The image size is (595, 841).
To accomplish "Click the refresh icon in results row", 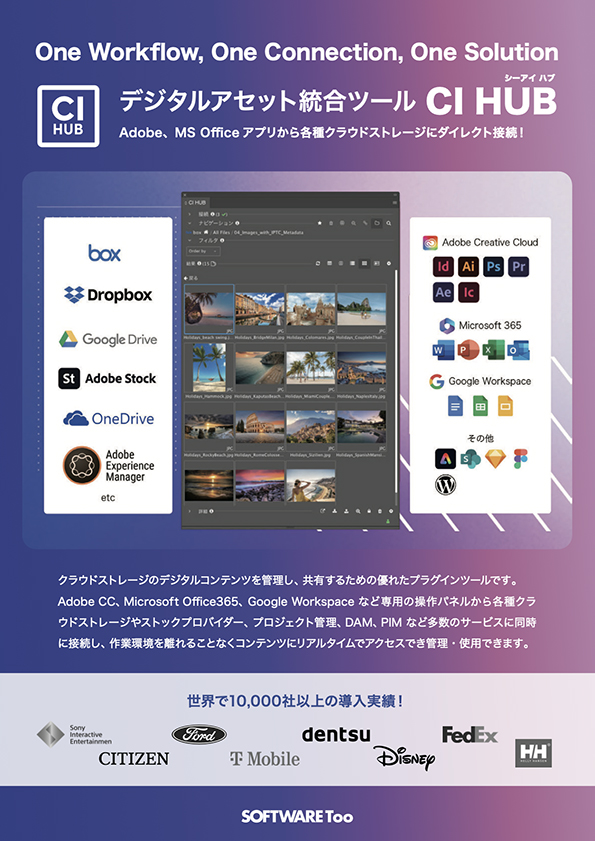I will [318, 263].
